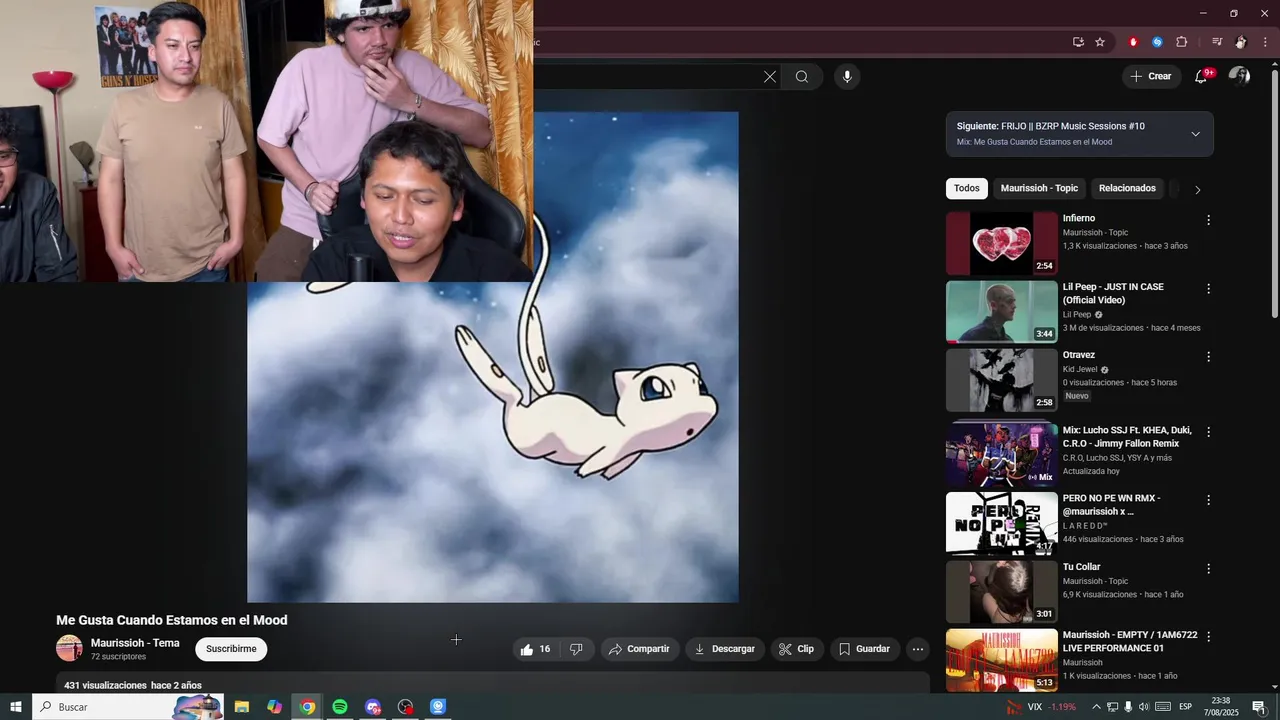
Task: Open options menu for Otravez video
Action: coord(1208,357)
